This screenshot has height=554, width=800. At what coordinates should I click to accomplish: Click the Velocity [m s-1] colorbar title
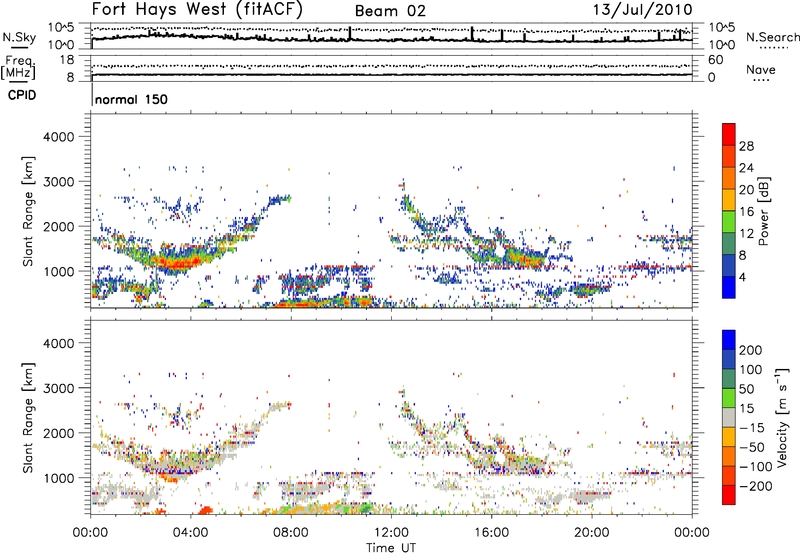tap(782, 417)
